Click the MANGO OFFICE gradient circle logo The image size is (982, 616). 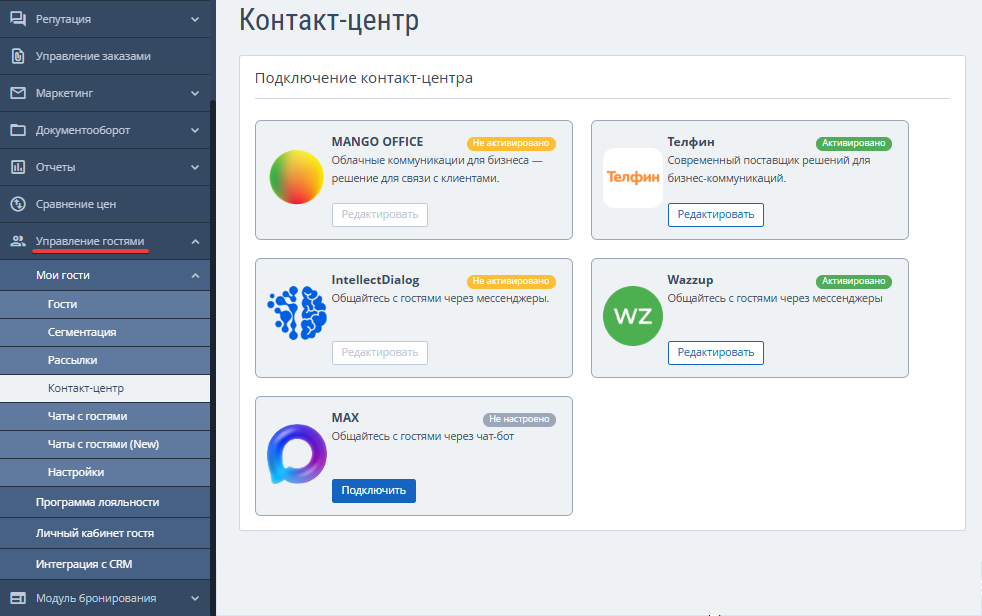(x=296, y=177)
